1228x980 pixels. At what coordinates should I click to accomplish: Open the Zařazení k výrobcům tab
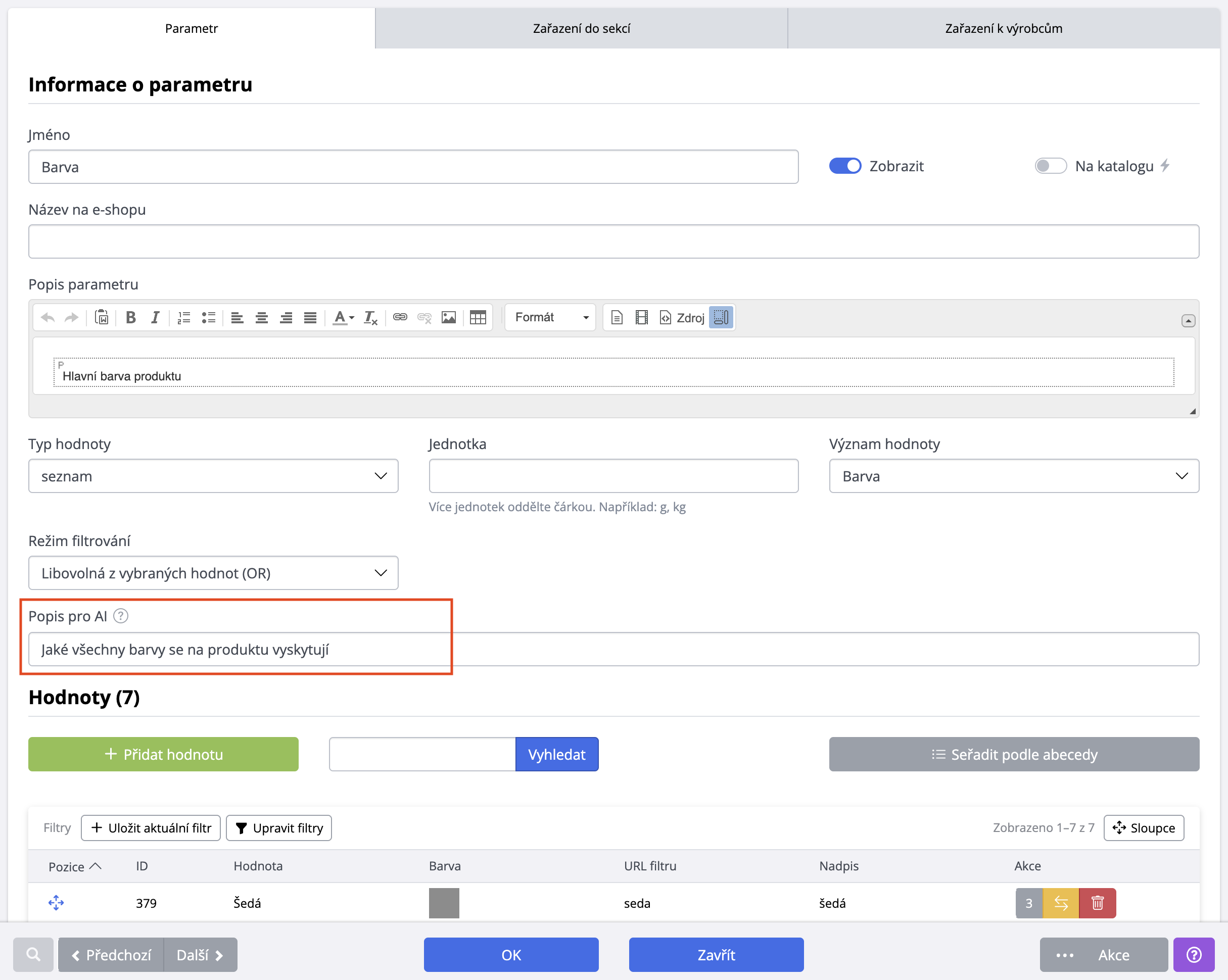(x=1003, y=28)
